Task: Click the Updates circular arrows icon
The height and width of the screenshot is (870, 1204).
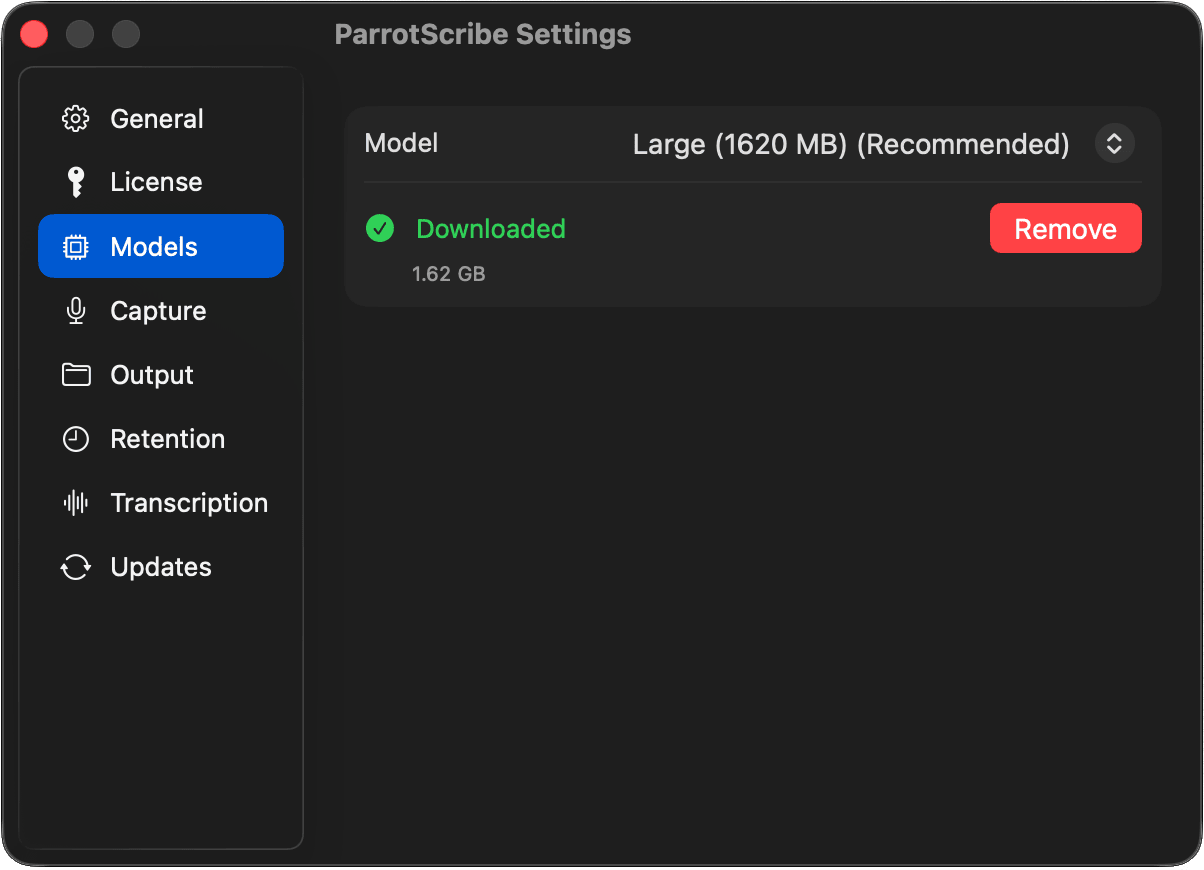Action: [76, 567]
